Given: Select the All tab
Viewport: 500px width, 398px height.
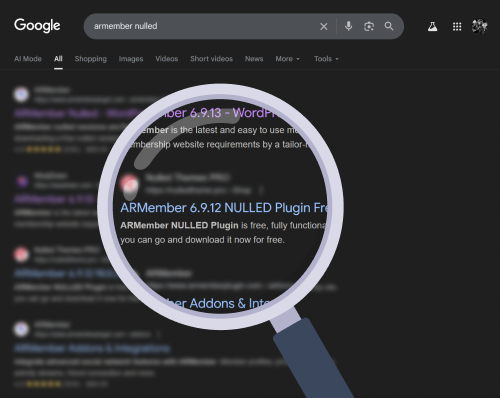Looking at the screenshot, I should pos(58,59).
